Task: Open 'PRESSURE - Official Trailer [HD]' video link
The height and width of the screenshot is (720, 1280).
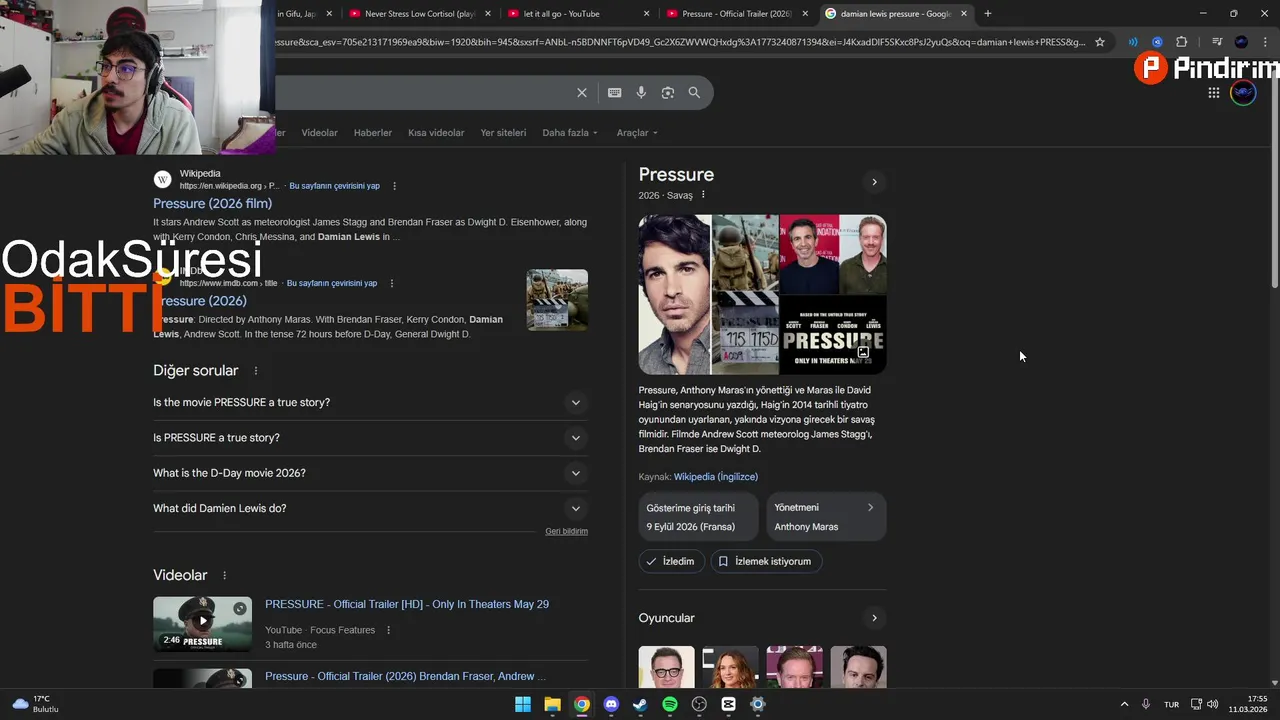Action: 407,605
